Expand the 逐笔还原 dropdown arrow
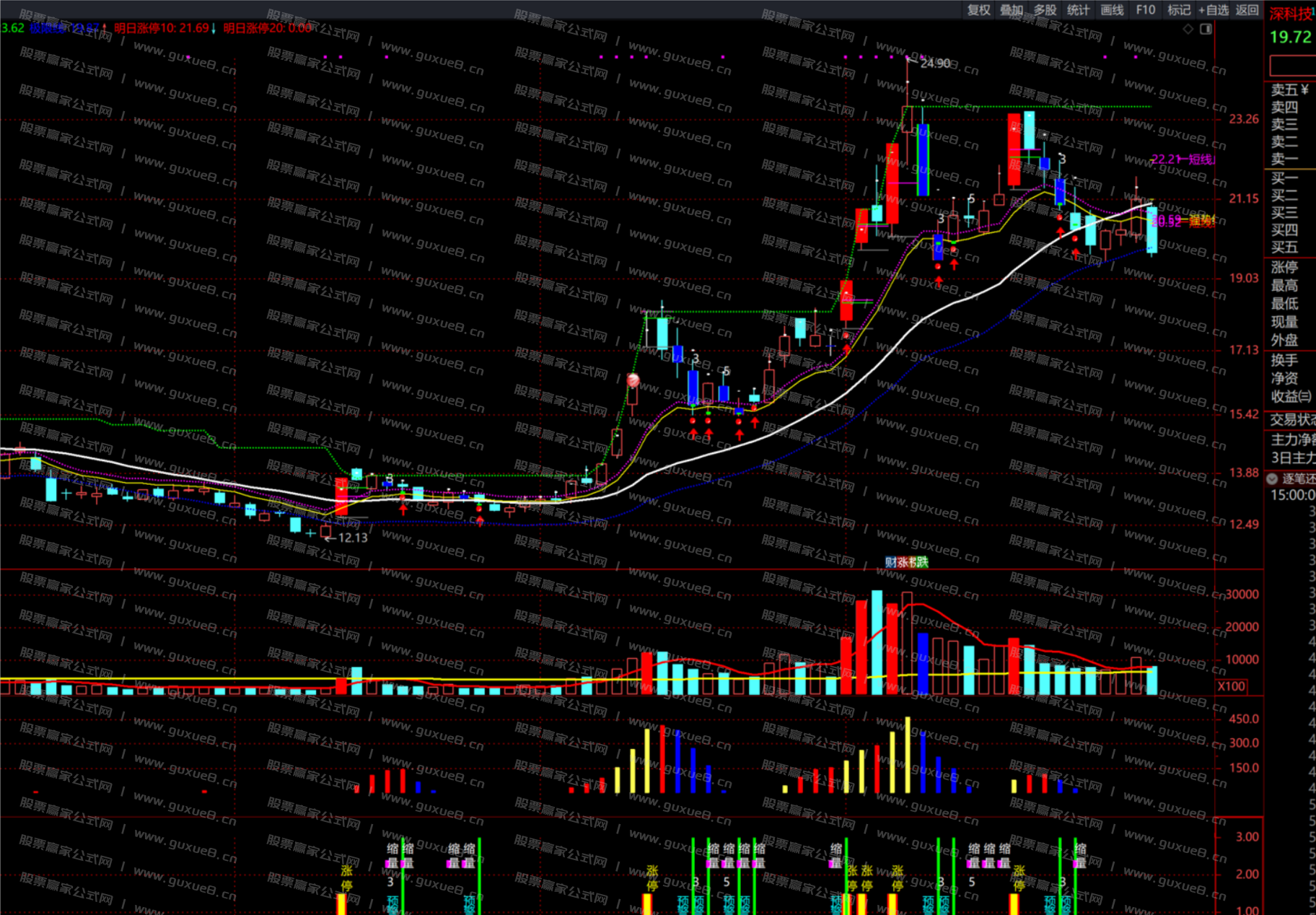Image resolution: width=1316 pixels, height=915 pixels. pyautogui.click(x=1272, y=478)
